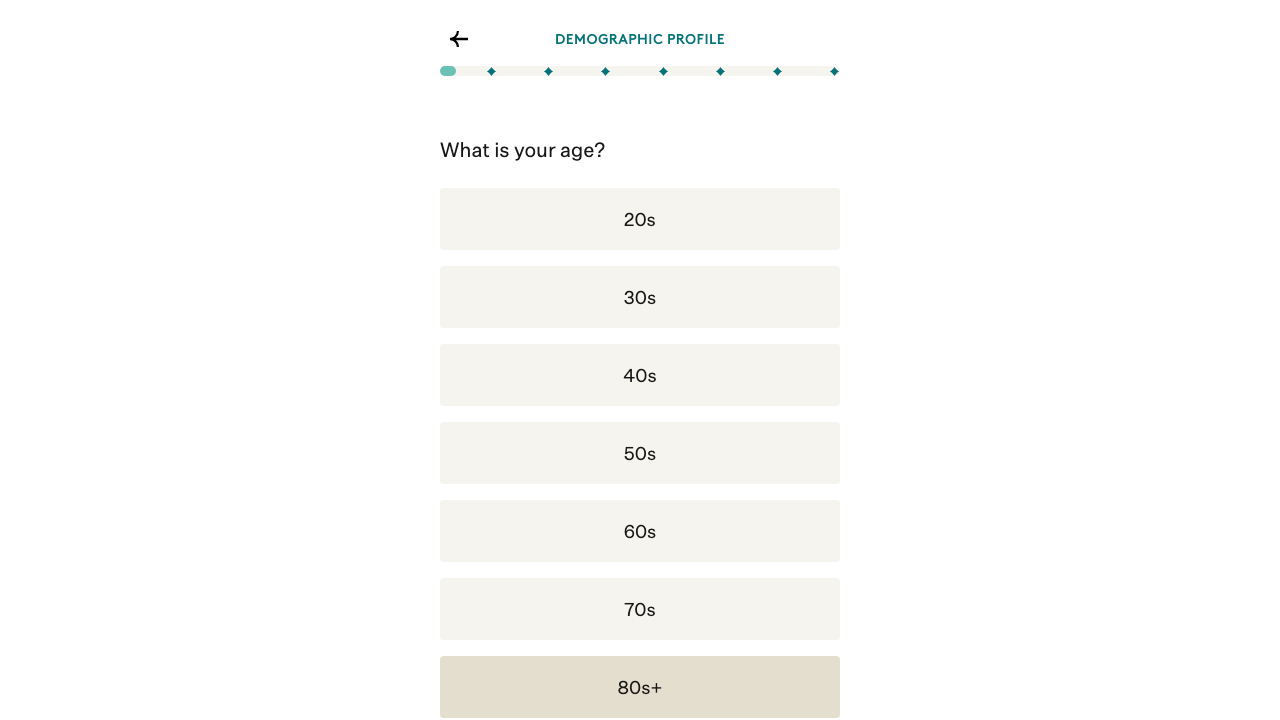Select the final diamond on the progress track
This screenshot has height=720, width=1280.
(834, 71)
